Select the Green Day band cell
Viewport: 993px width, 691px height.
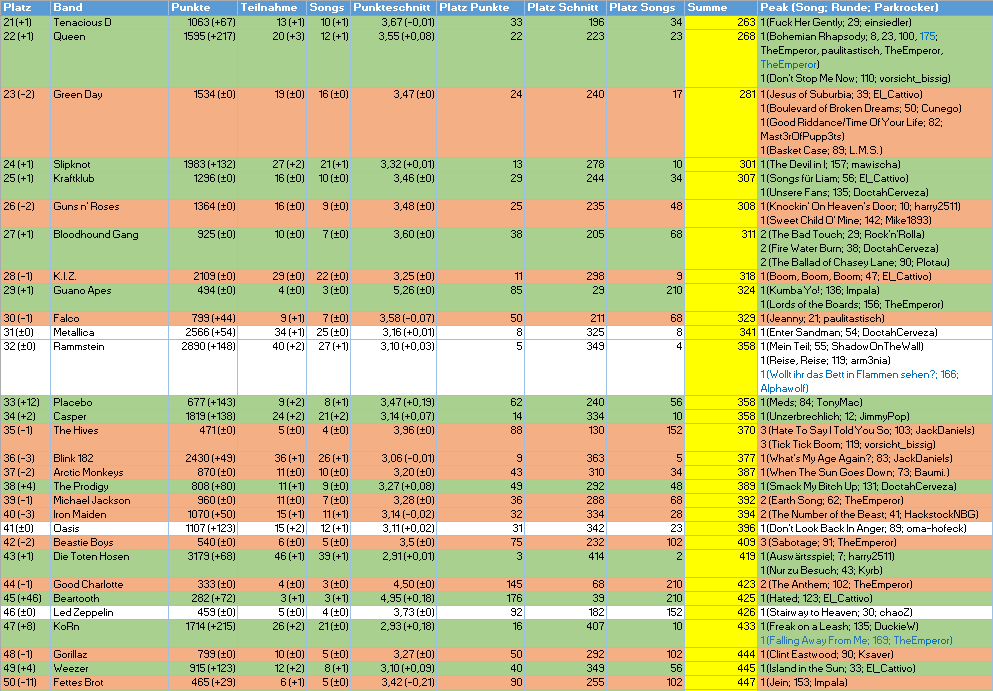click(x=110, y=122)
